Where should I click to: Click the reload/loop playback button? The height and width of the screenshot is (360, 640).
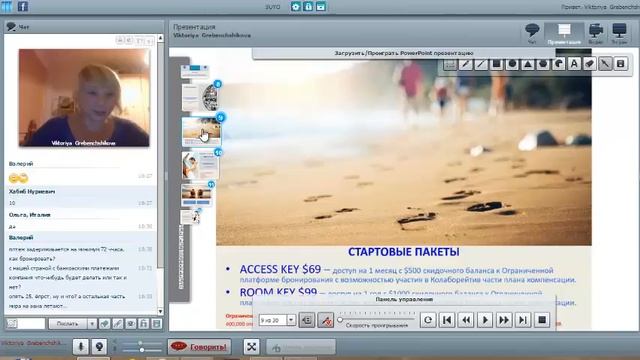point(428,320)
